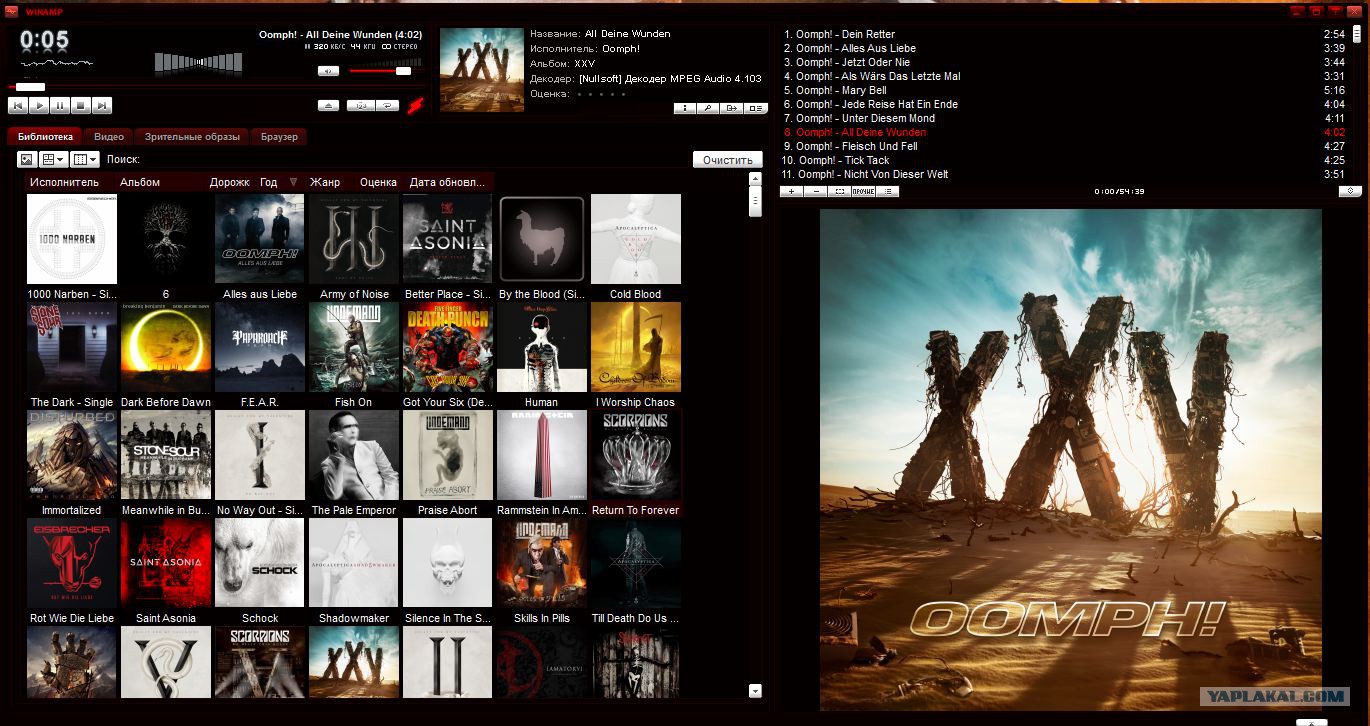Screen dimensions: 1370x726
Task: Click the playlist list-options button
Action: 887,191
